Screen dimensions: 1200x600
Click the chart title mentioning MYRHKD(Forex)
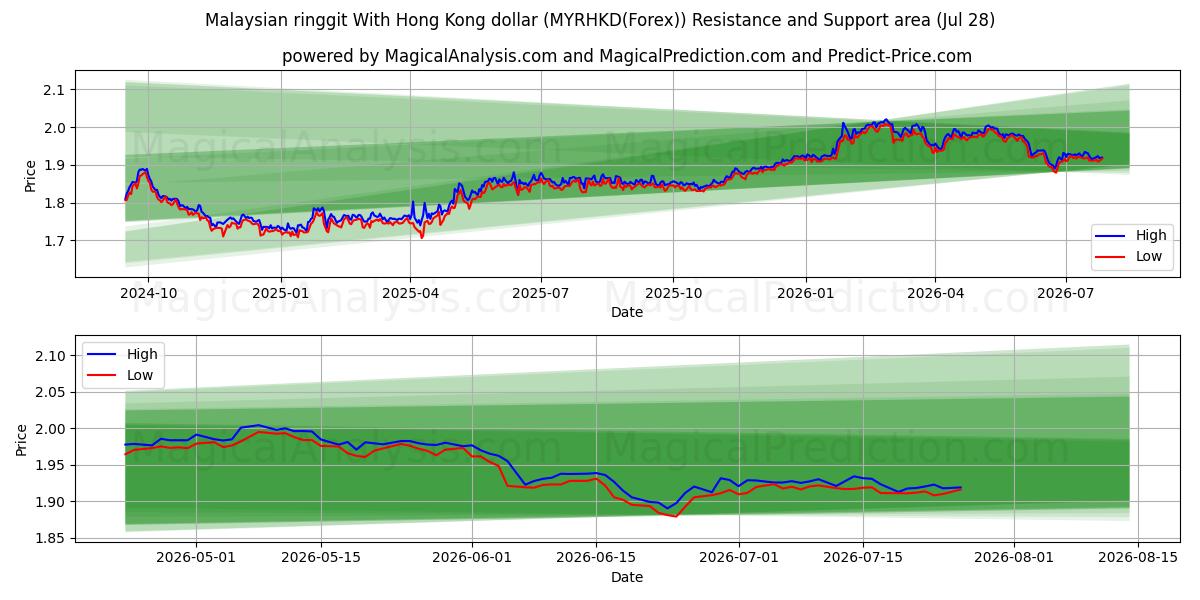[600, 20]
